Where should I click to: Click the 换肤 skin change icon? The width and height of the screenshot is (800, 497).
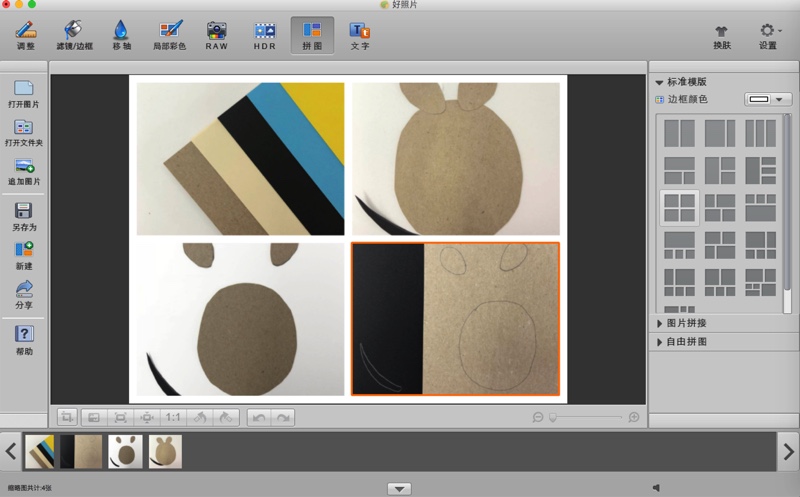click(x=722, y=37)
